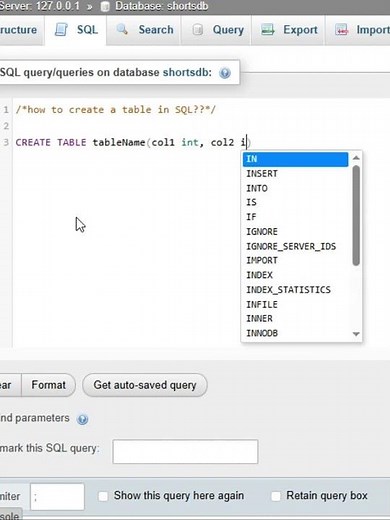
Task: Click the autocomplete list scrollbar thumb
Action: coord(356,215)
